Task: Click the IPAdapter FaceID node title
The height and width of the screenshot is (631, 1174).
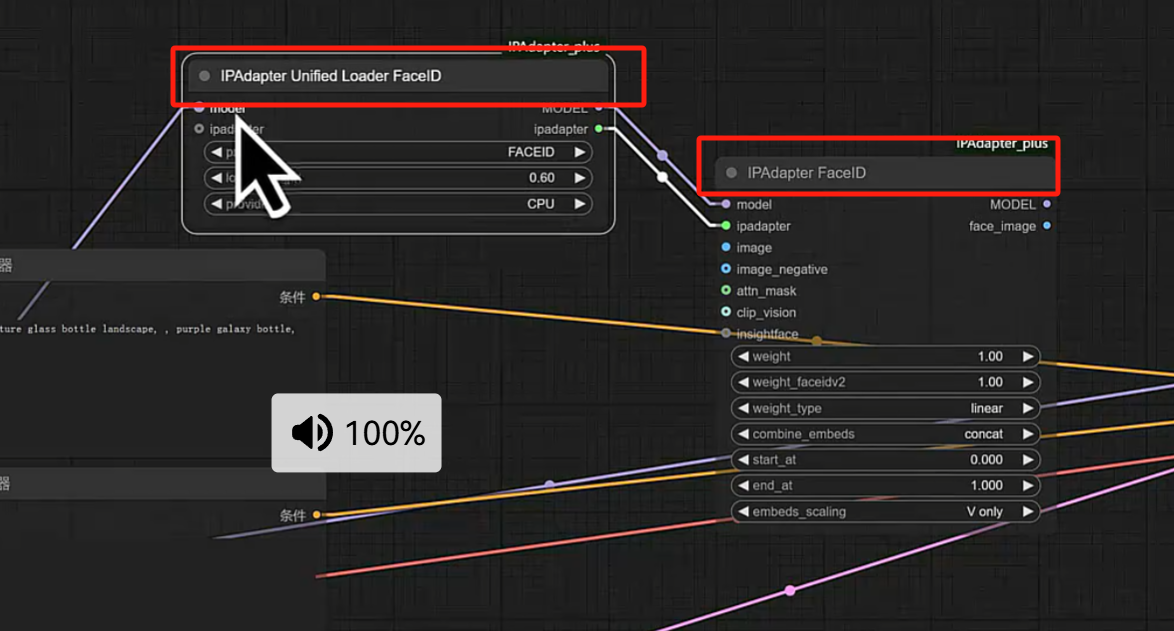Action: pyautogui.click(x=807, y=173)
